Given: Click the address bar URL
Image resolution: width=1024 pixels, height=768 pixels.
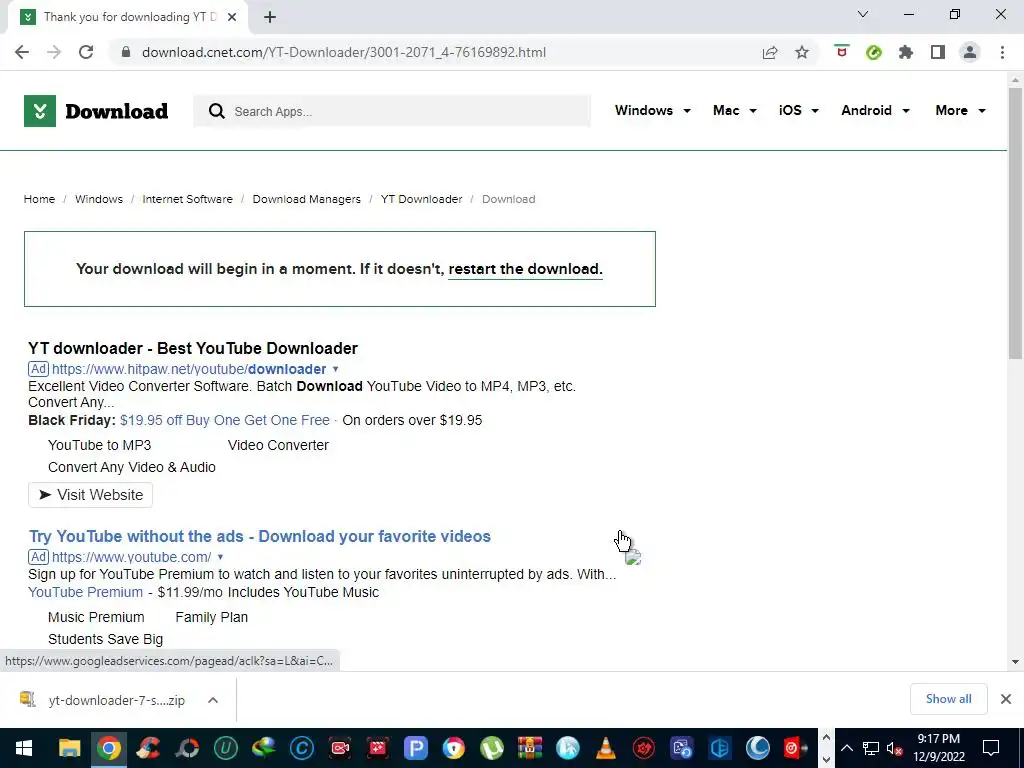Looking at the screenshot, I should [x=344, y=52].
